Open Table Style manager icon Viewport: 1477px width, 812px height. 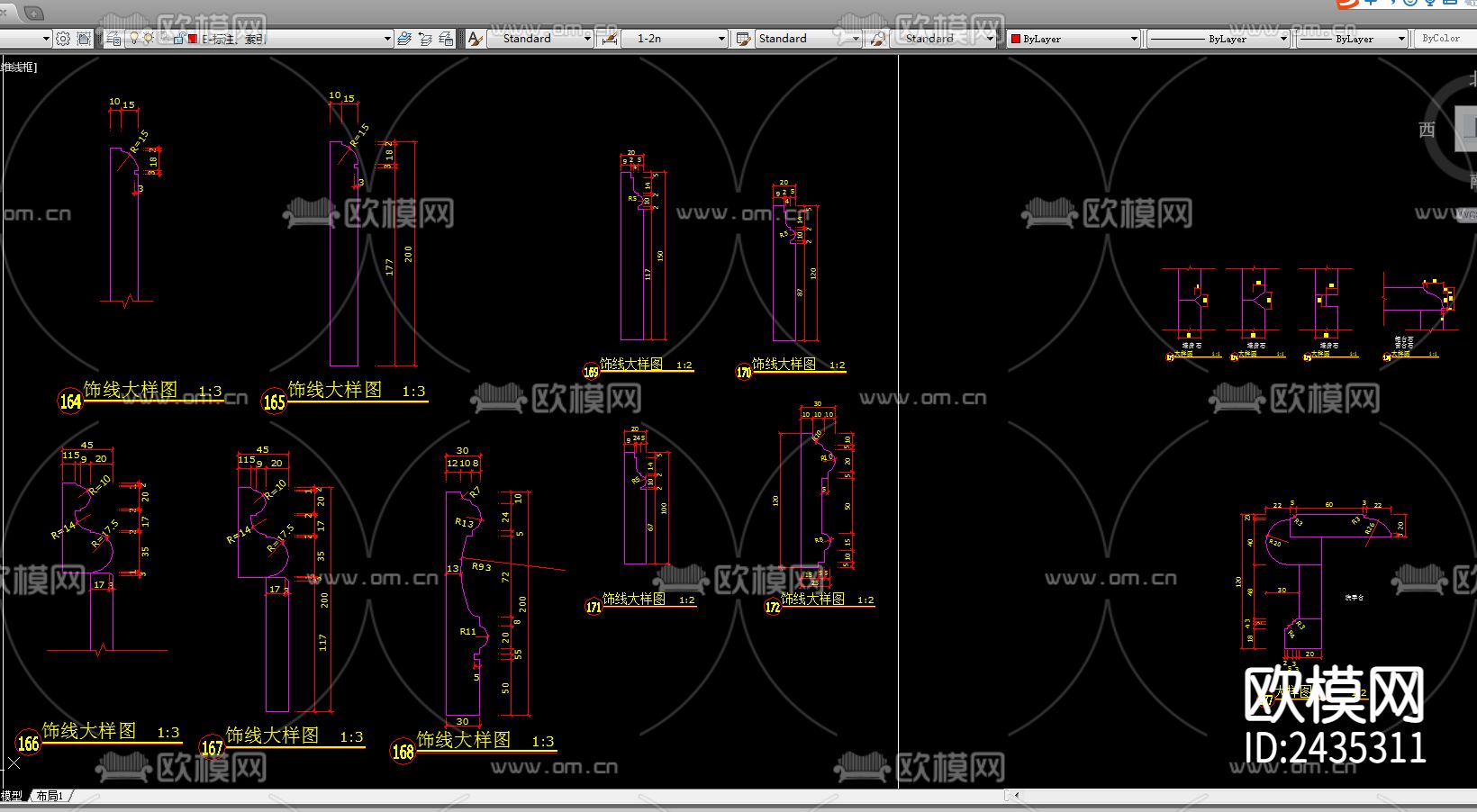tap(743, 39)
